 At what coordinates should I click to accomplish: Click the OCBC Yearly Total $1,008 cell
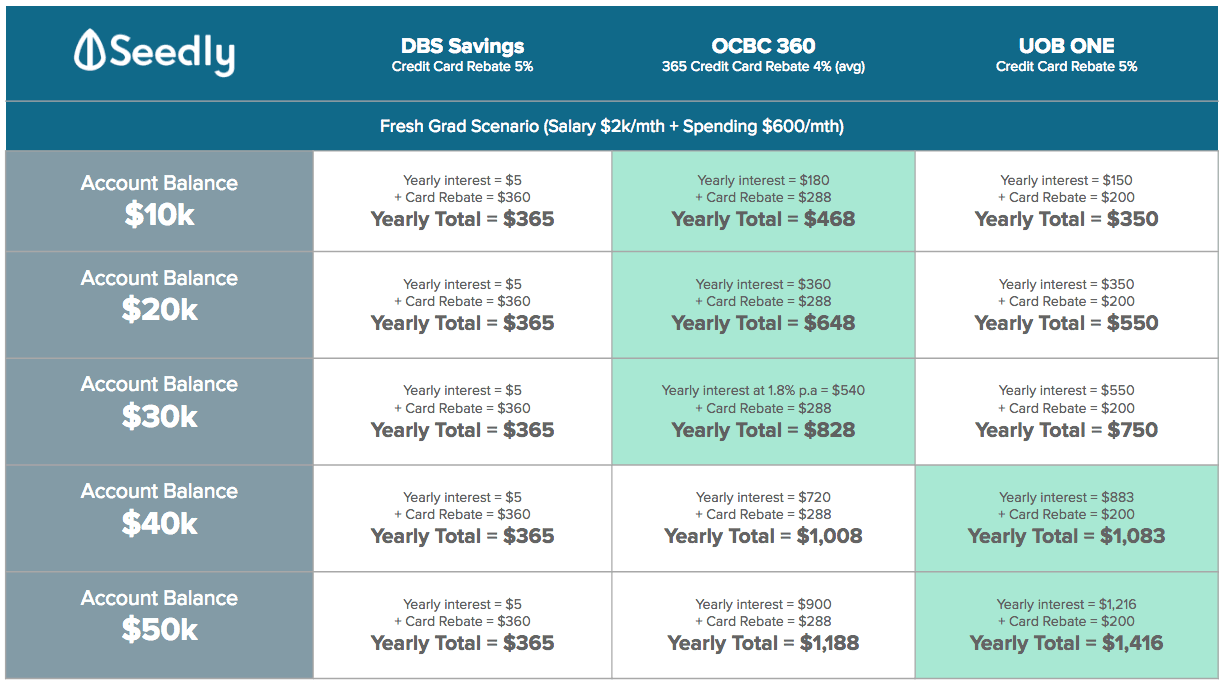pyautogui.click(x=763, y=518)
